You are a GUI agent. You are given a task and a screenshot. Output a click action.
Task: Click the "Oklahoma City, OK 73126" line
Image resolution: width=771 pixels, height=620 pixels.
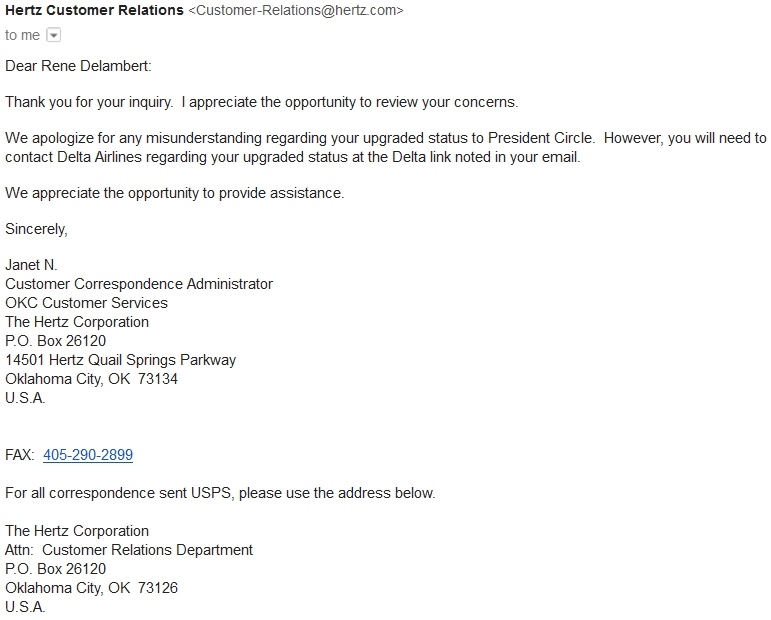pyautogui.click(x=91, y=588)
